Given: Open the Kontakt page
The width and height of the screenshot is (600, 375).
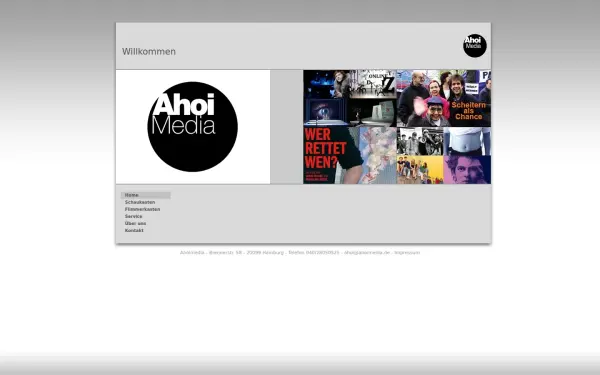Looking at the screenshot, I should click(134, 230).
